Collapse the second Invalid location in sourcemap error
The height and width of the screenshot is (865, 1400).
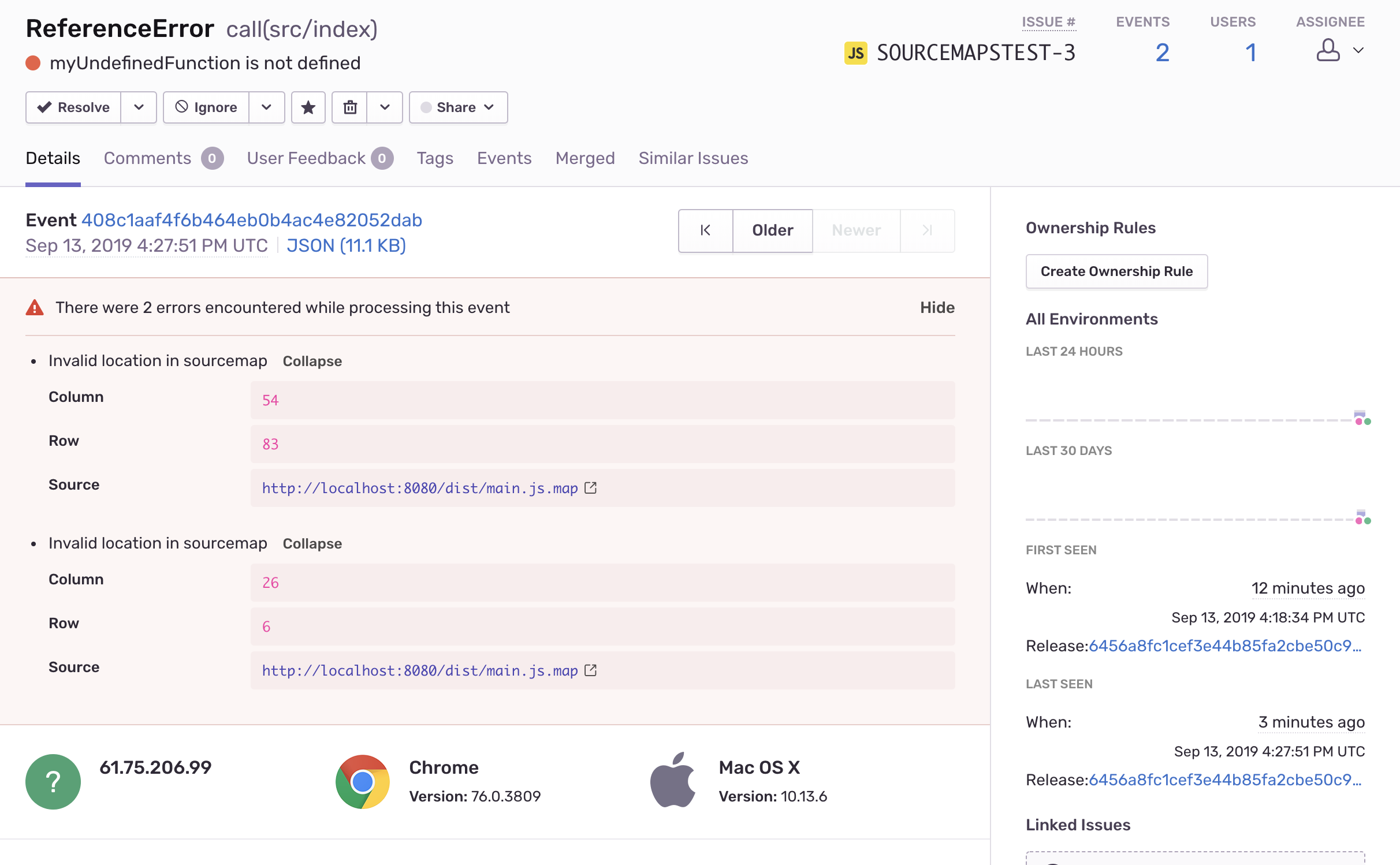(312, 544)
